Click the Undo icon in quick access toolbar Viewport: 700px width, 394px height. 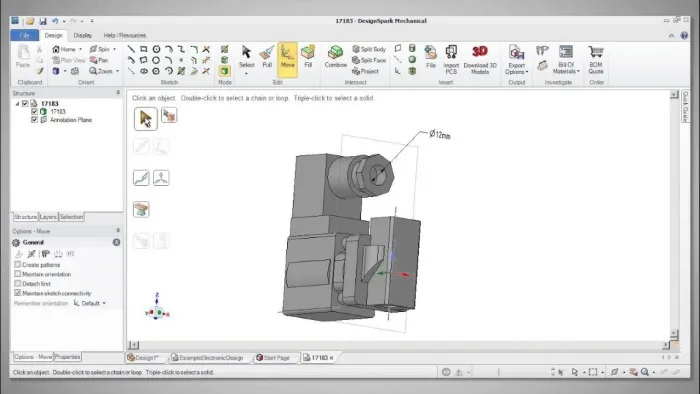tap(55, 21)
